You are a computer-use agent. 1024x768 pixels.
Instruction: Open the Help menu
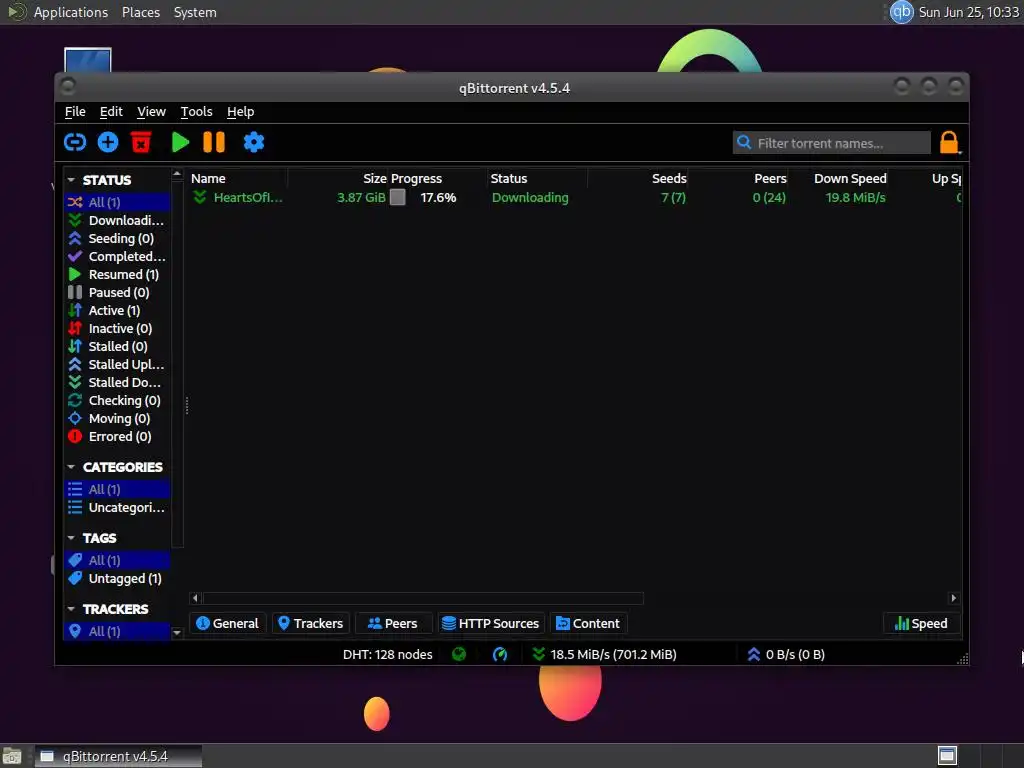[x=240, y=112]
